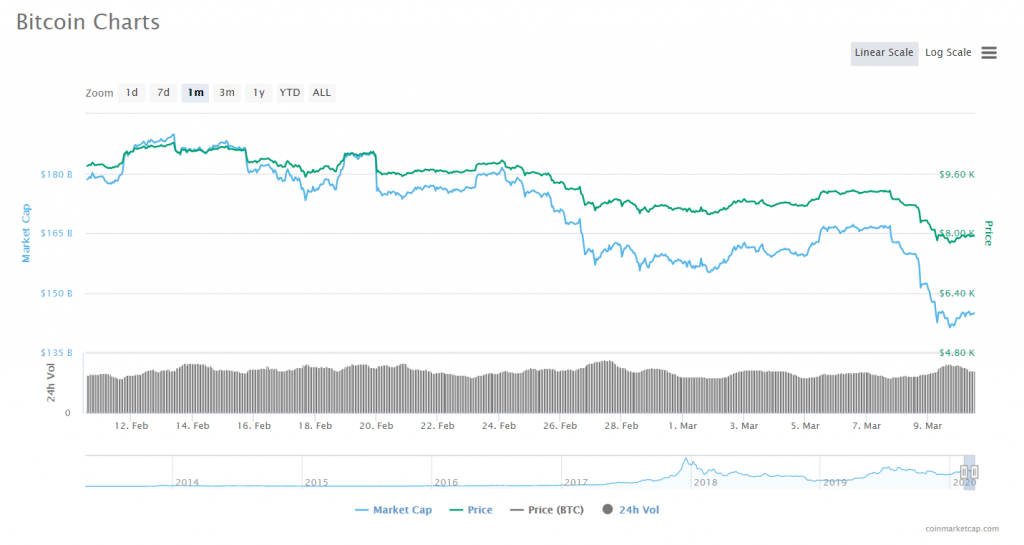This screenshot has height=545, width=1024.
Task: Toggle Price (BTC) series in legend
Action: [x=548, y=510]
